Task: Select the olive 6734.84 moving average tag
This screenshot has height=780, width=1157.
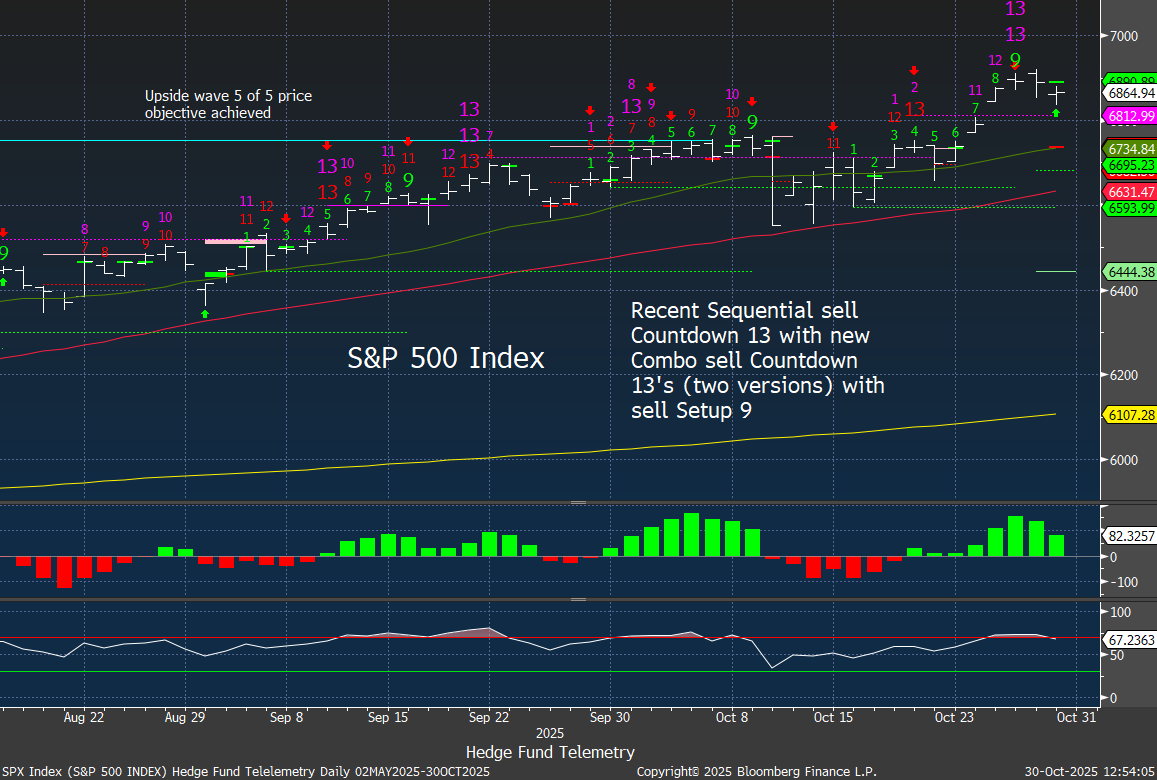Action: click(1129, 148)
